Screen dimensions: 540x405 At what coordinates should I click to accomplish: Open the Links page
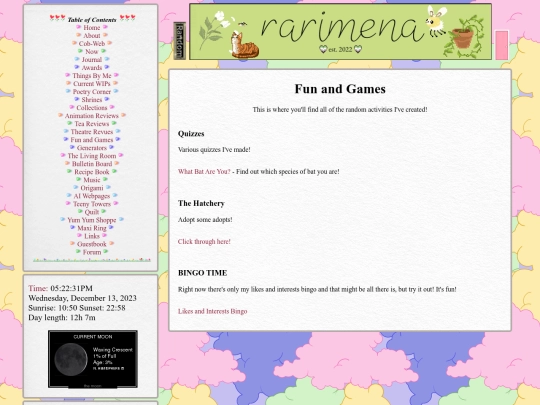(x=92, y=236)
